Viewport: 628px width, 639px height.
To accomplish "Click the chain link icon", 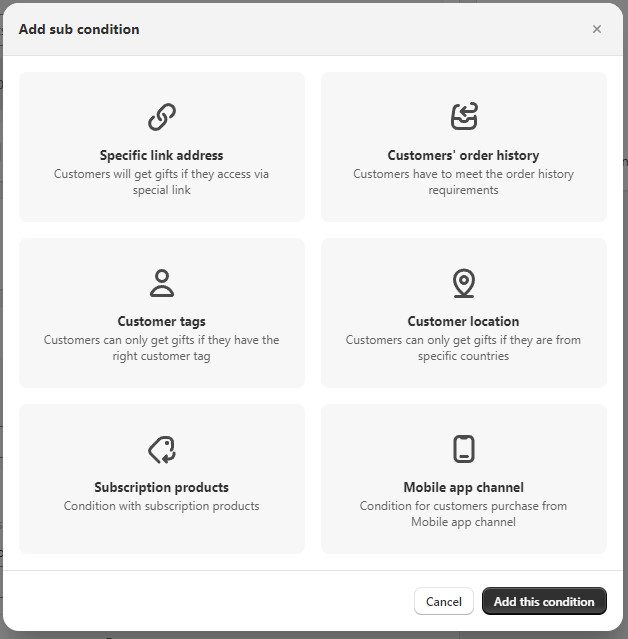I will click(x=162, y=117).
